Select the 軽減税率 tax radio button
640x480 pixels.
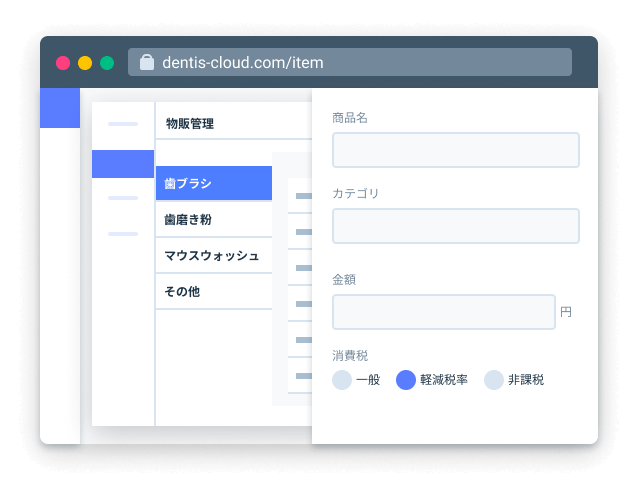(406, 380)
